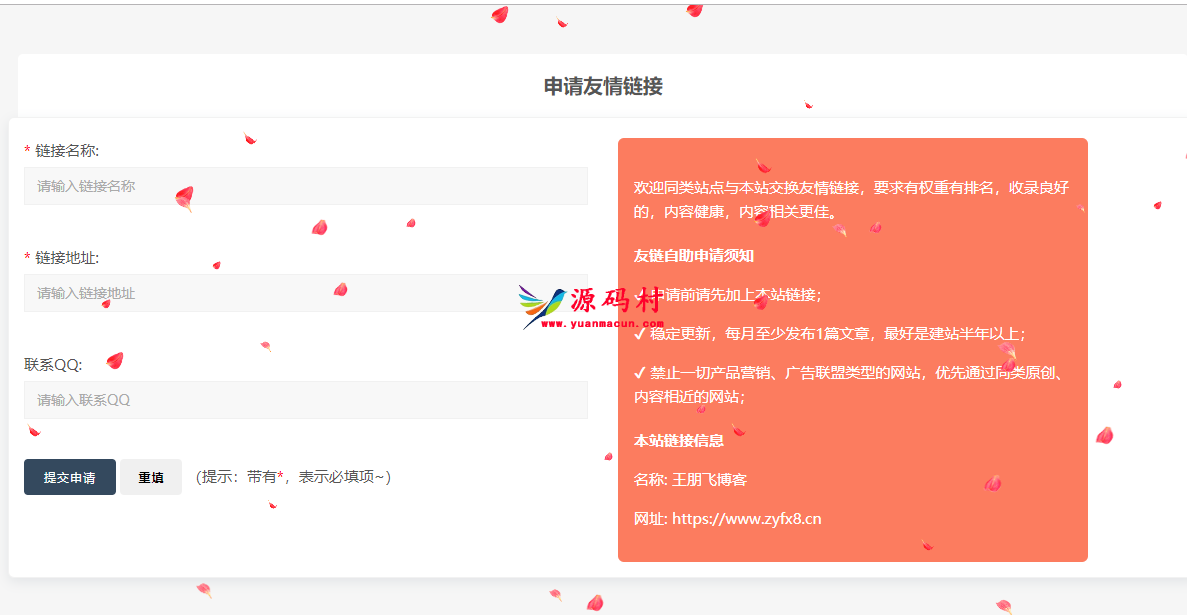Click the red asterisk beside 链接名称
1187x615 pixels.
point(28,151)
